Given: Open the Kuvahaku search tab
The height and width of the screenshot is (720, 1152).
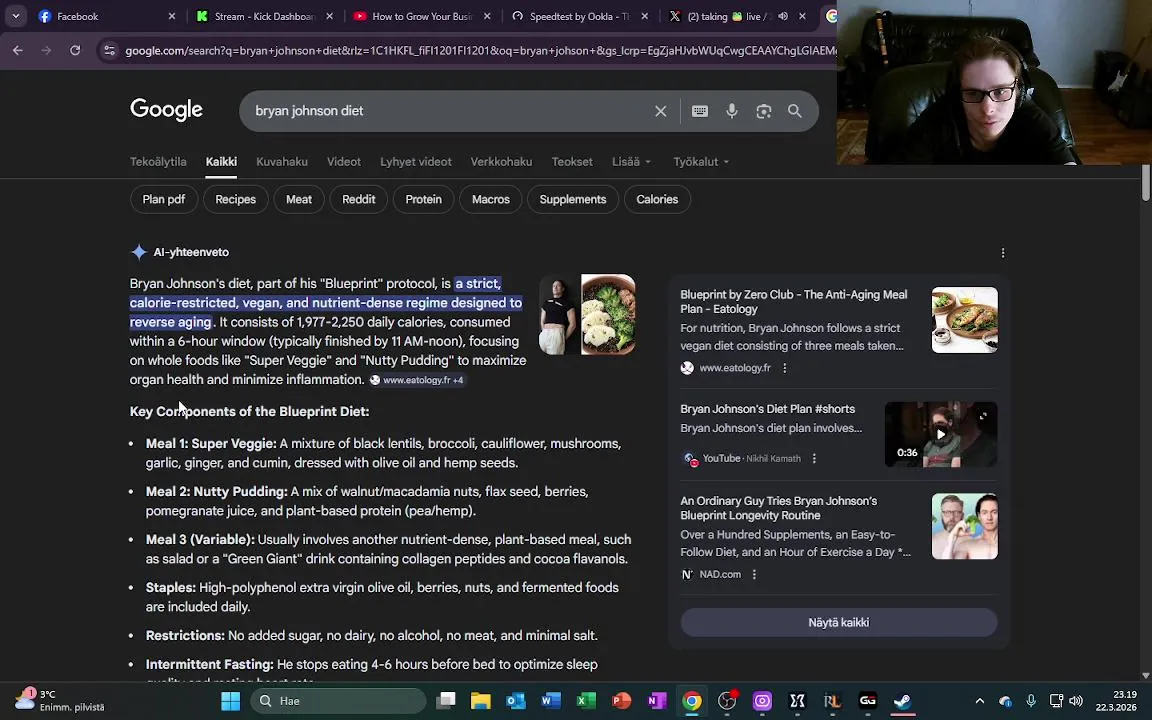Looking at the screenshot, I should [x=281, y=162].
